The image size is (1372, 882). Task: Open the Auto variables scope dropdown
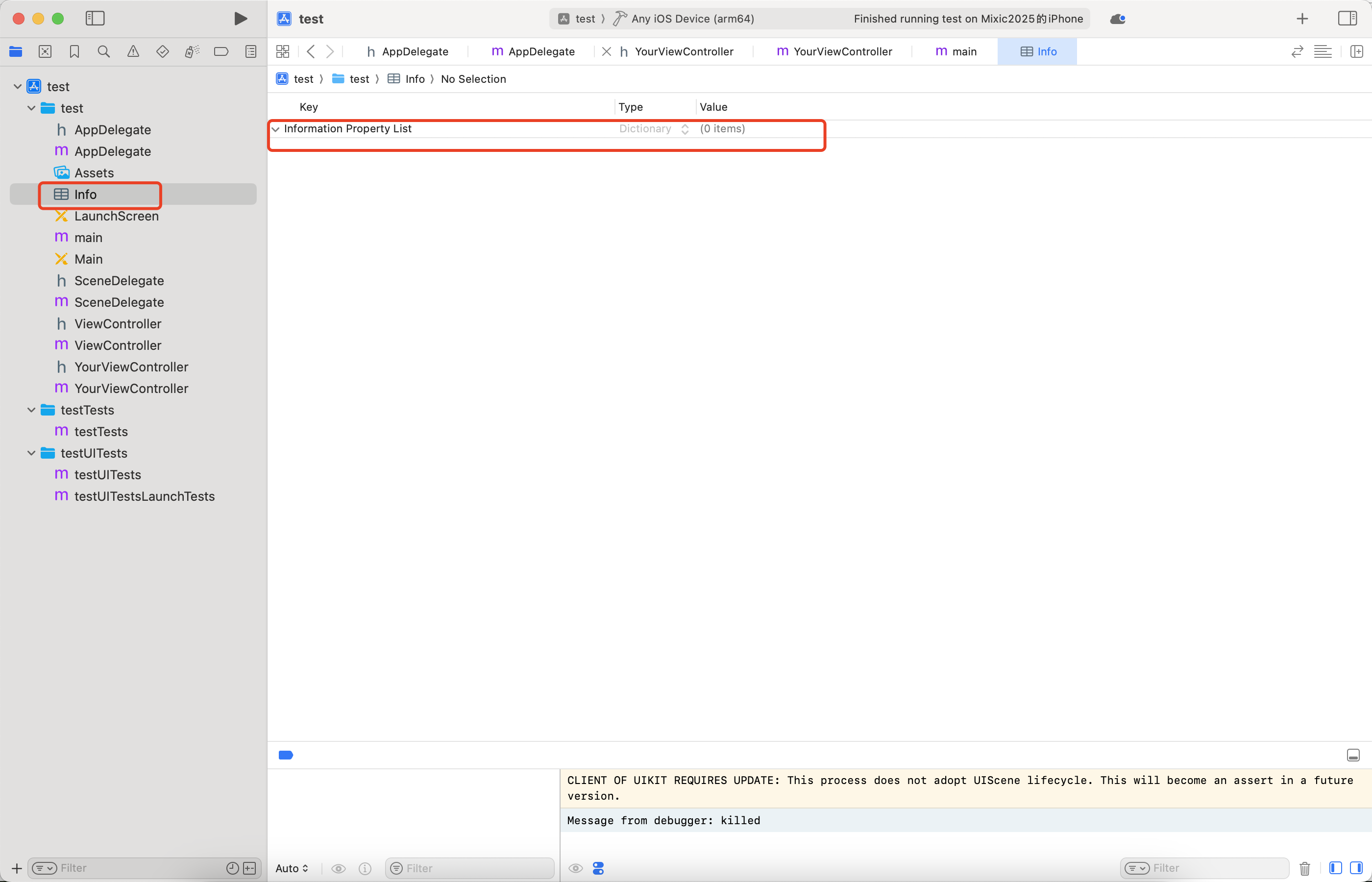pos(292,868)
